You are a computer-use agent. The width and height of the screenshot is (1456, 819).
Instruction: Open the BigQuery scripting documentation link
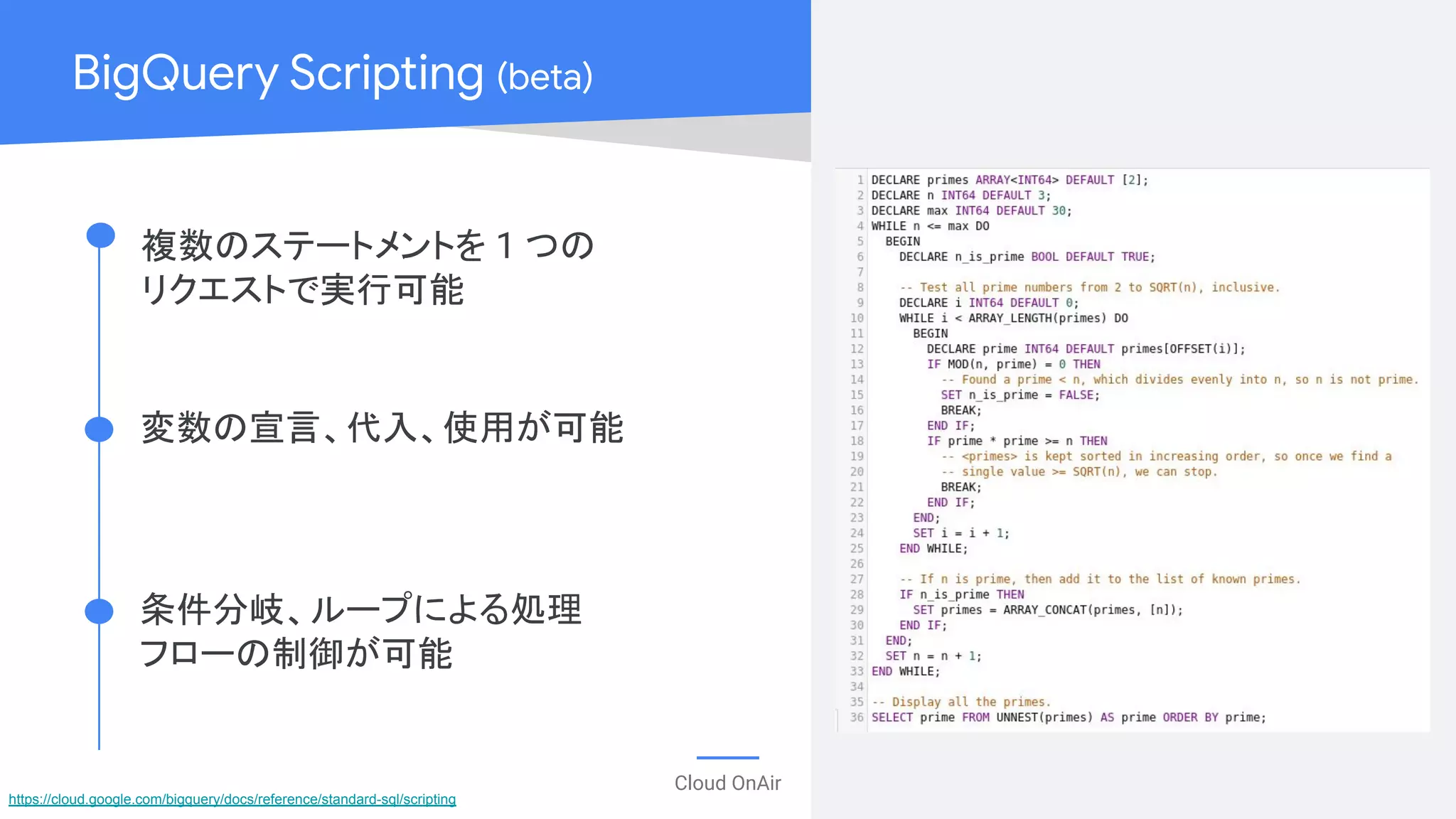pyautogui.click(x=232, y=799)
